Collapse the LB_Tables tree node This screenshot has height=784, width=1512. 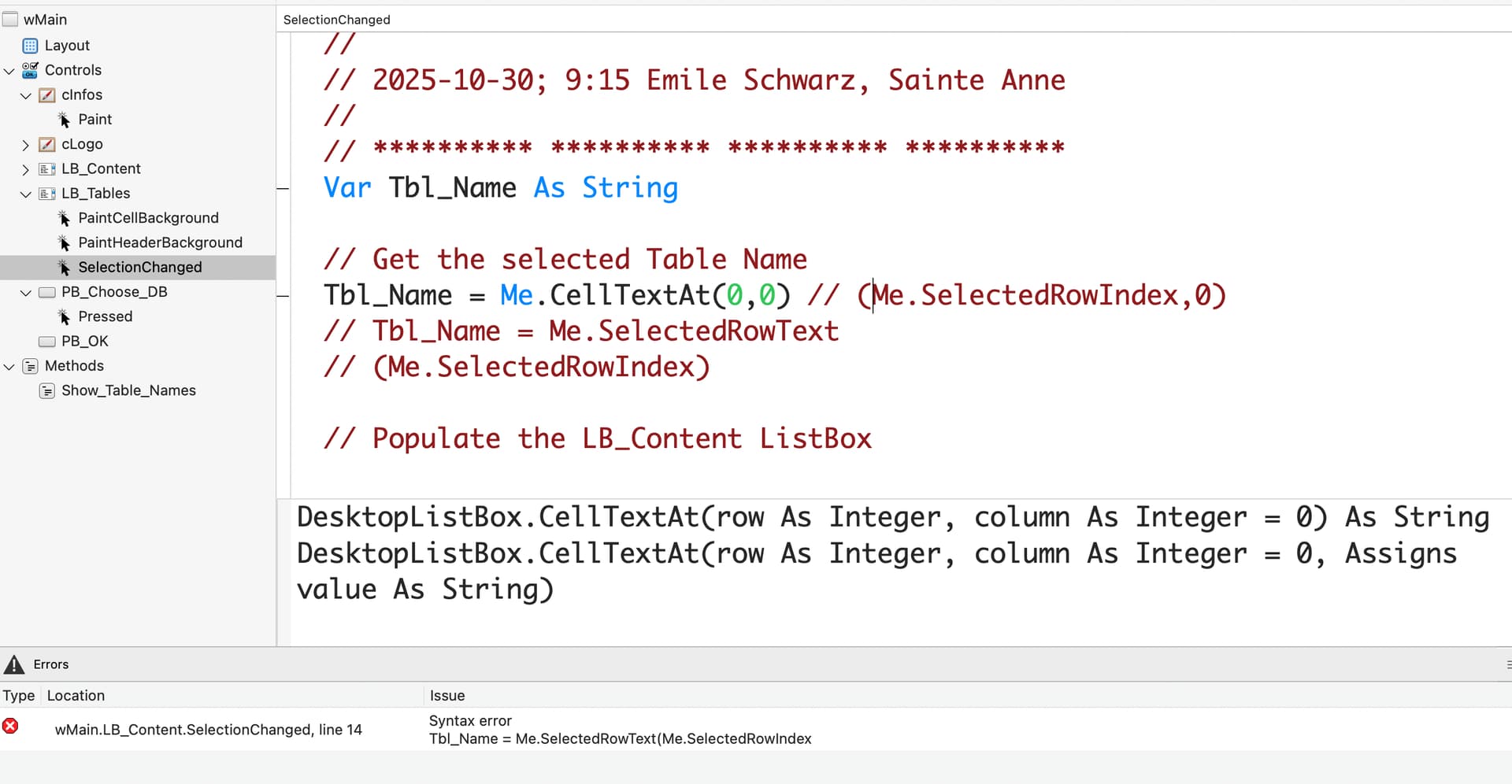point(25,194)
